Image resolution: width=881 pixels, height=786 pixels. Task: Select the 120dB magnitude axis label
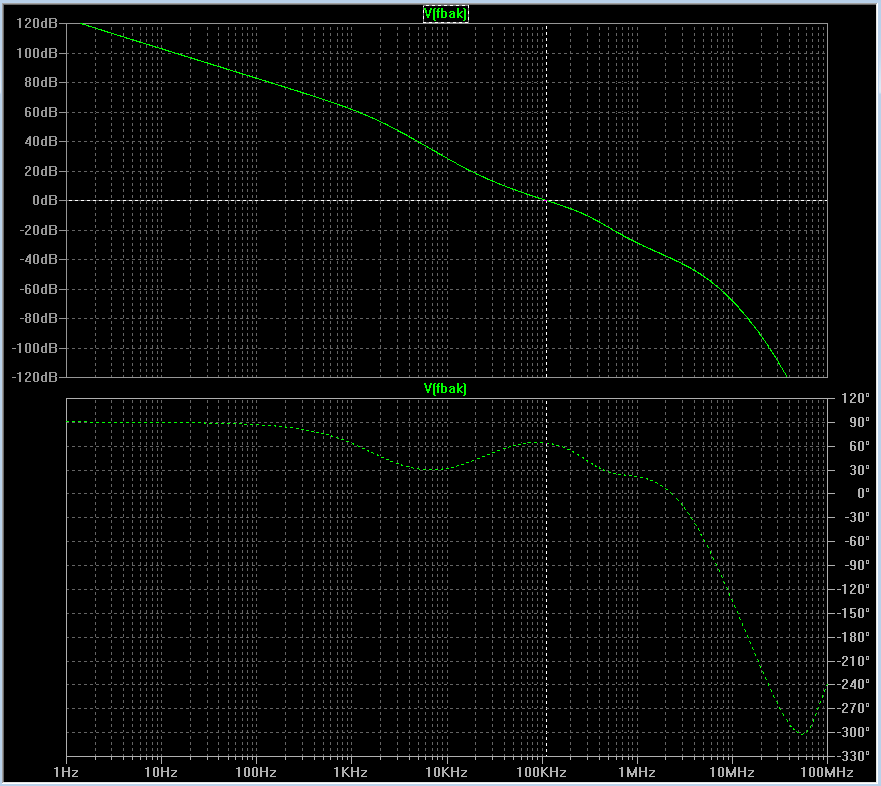[x=37, y=24]
